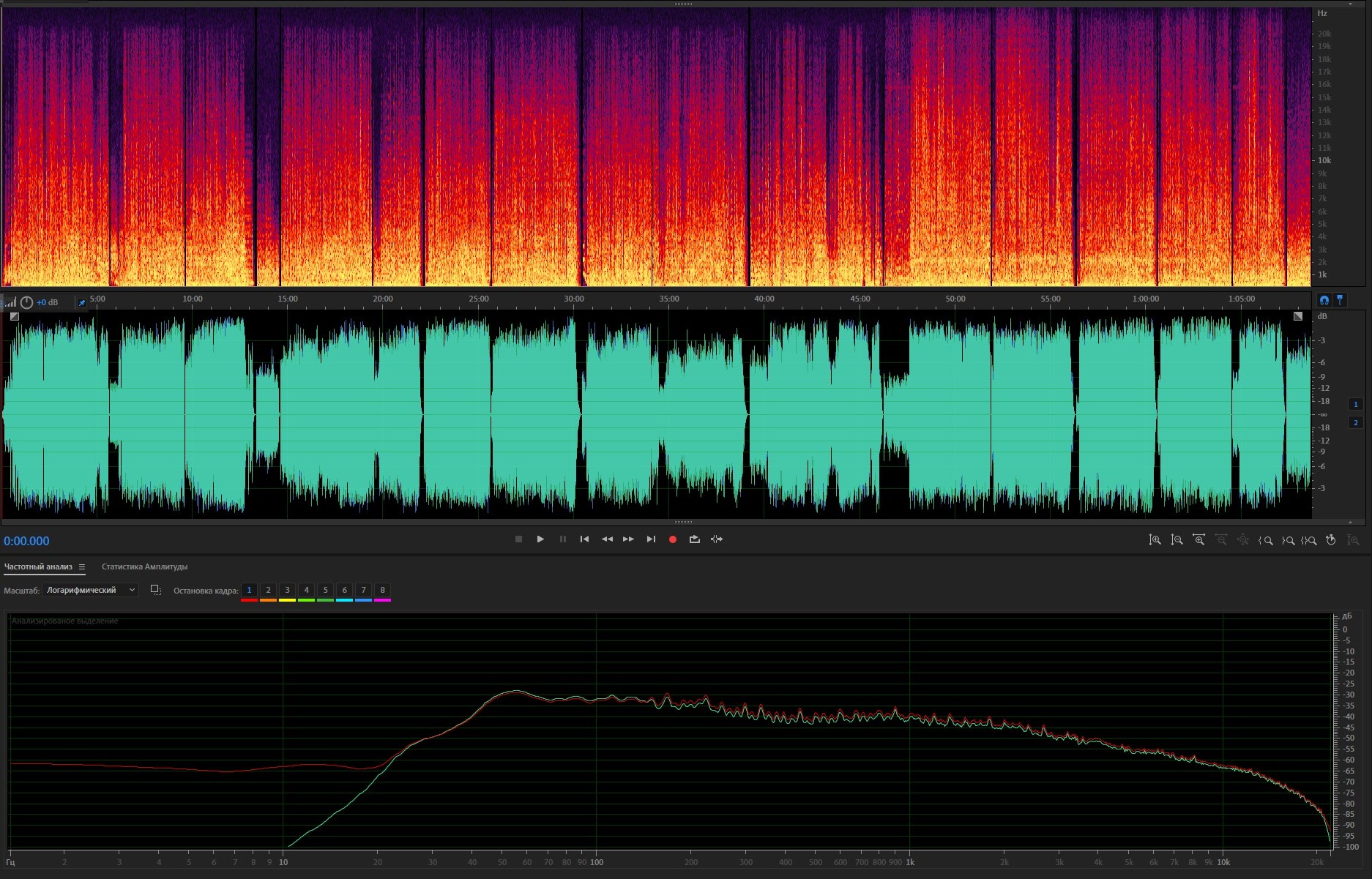The height and width of the screenshot is (879, 1372).
Task: Open the Частотный анализ panel menu
Action: coord(82,566)
